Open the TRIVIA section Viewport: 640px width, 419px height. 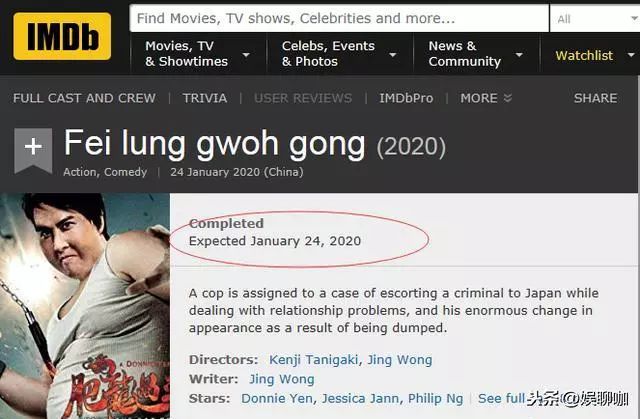coord(205,98)
